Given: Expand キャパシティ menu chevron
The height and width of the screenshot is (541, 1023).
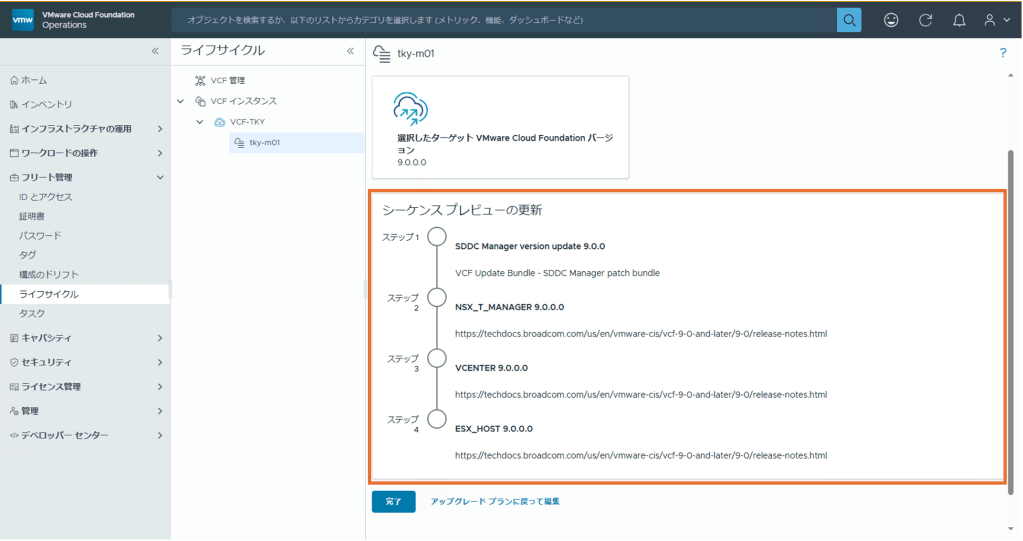Looking at the screenshot, I should click(x=160, y=338).
